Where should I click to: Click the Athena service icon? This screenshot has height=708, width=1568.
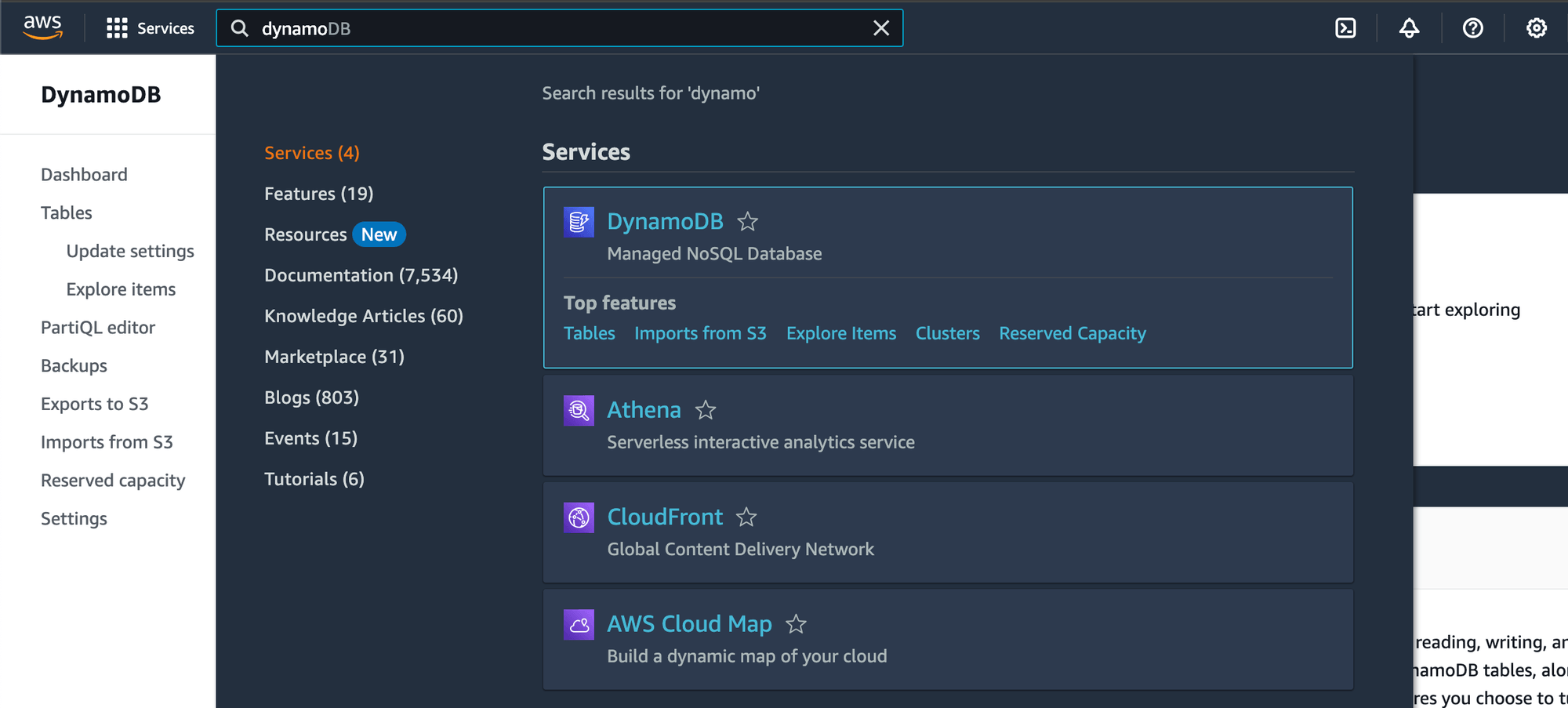(579, 410)
